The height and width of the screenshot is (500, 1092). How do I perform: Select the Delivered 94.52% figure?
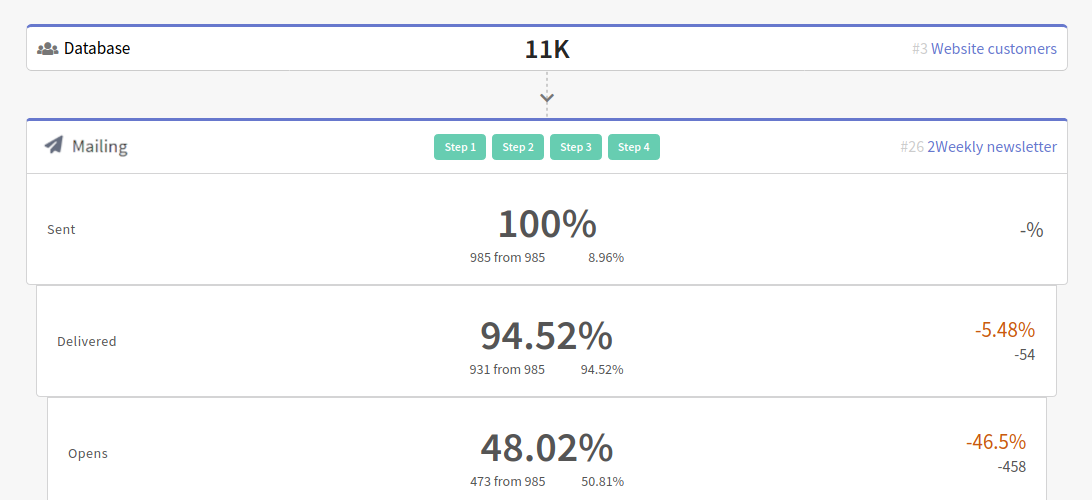pos(546,336)
